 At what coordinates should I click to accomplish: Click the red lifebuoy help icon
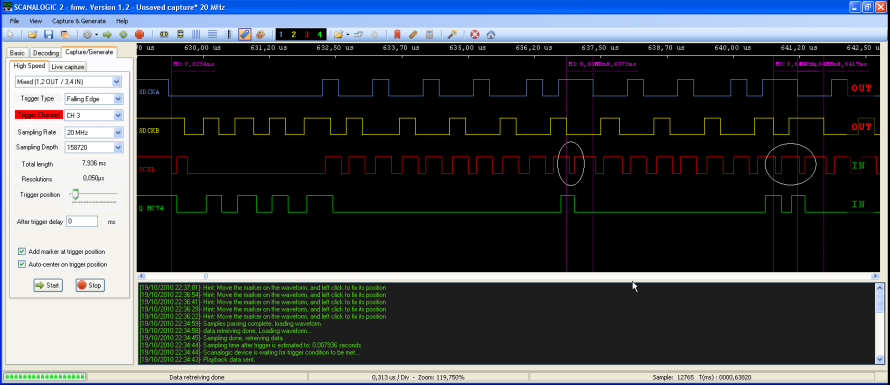click(475, 35)
